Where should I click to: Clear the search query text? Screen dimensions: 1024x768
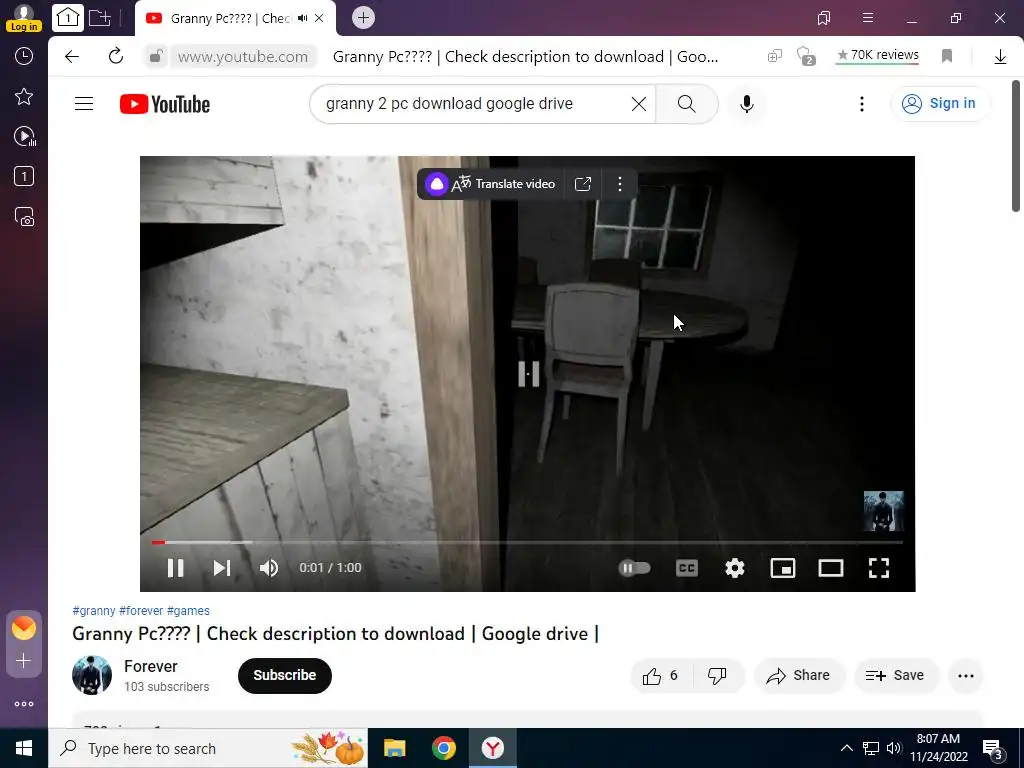pos(639,104)
